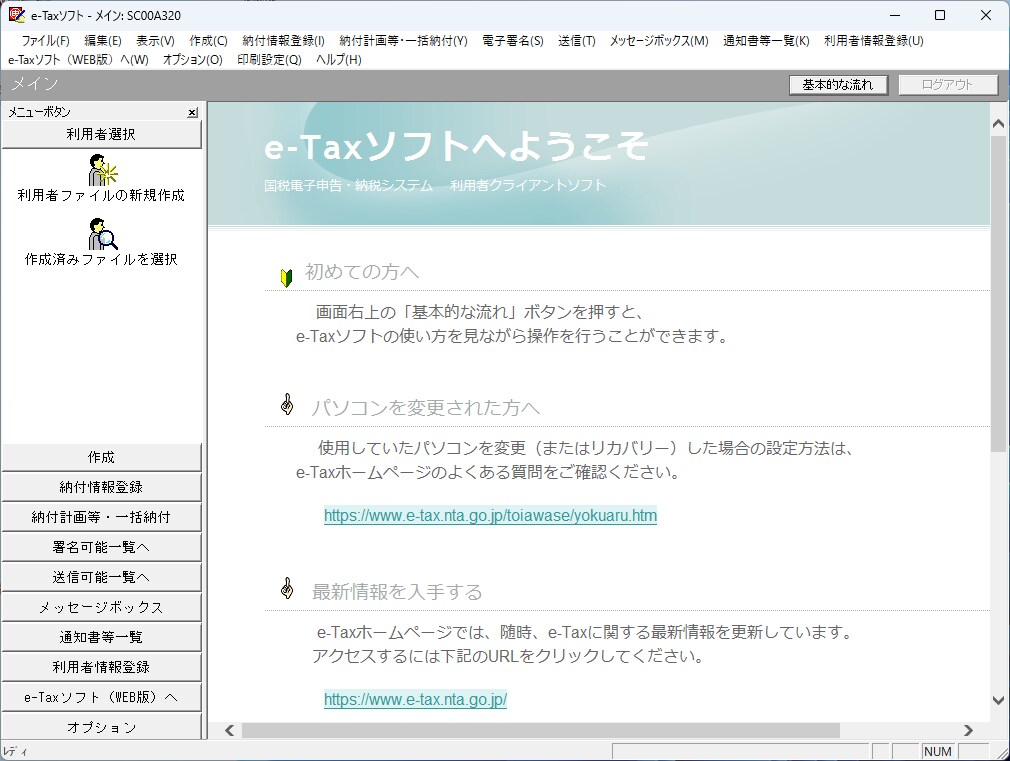Open the 利用者情報登録(U) menu
Viewport: 1010px width, 761px height.
(873, 41)
